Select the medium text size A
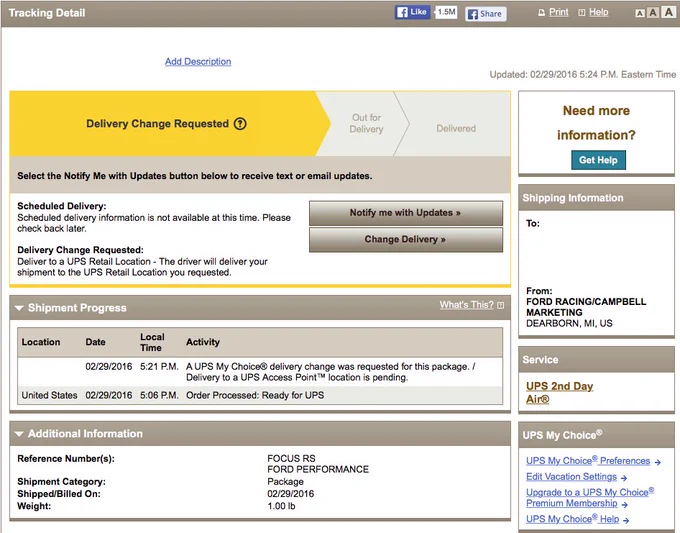Screen dimensions: 680x533 coord(653,13)
